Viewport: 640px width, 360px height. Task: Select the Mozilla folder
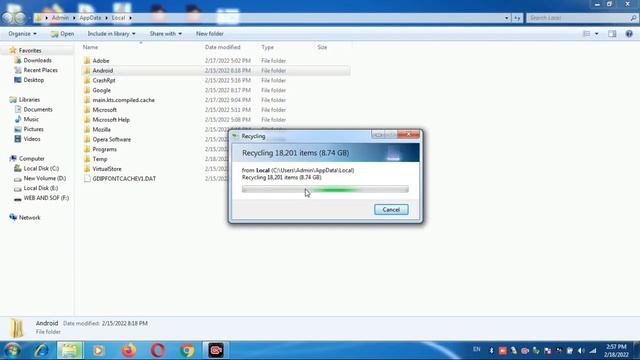tap(101, 129)
